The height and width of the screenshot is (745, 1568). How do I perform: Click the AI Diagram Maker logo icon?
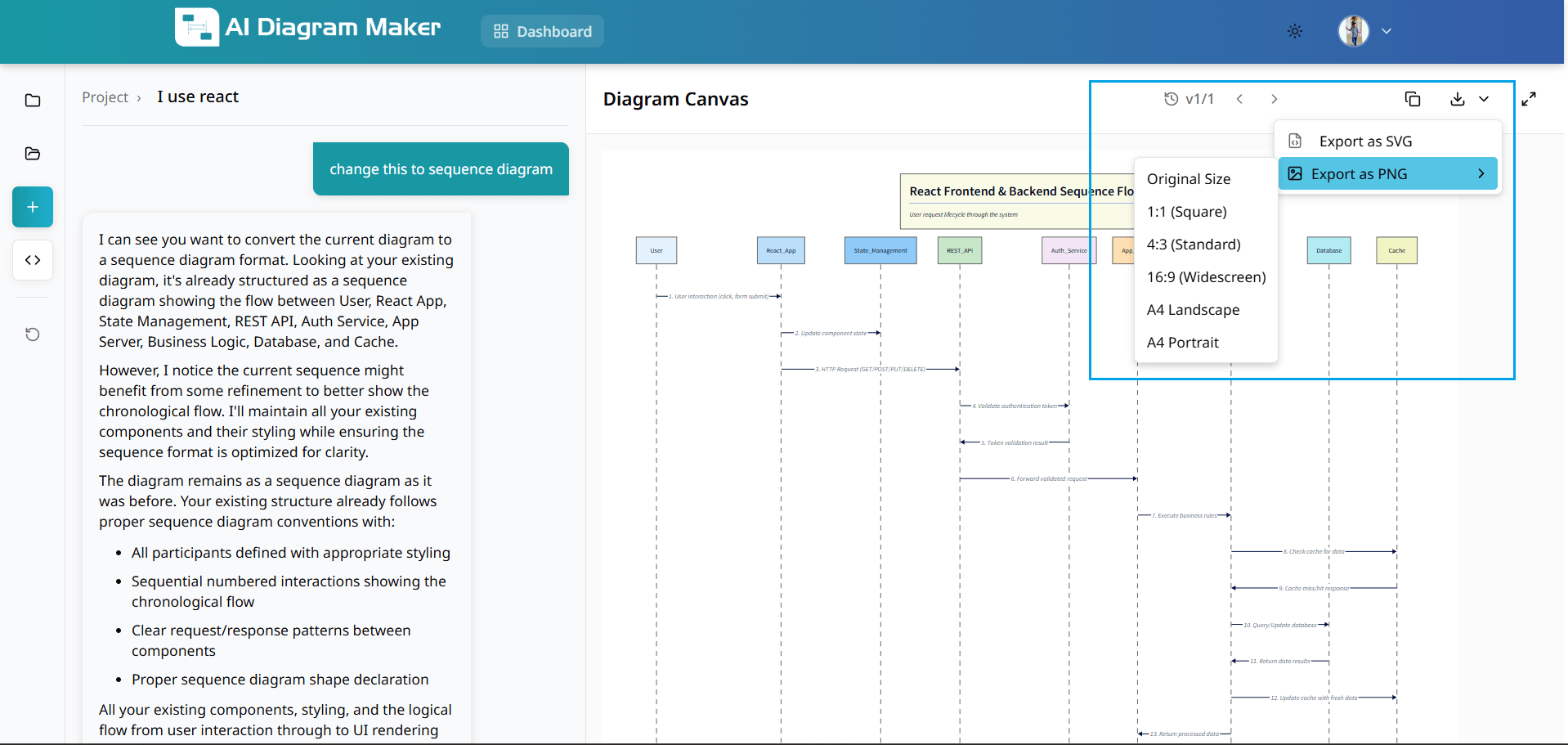(x=196, y=28)
